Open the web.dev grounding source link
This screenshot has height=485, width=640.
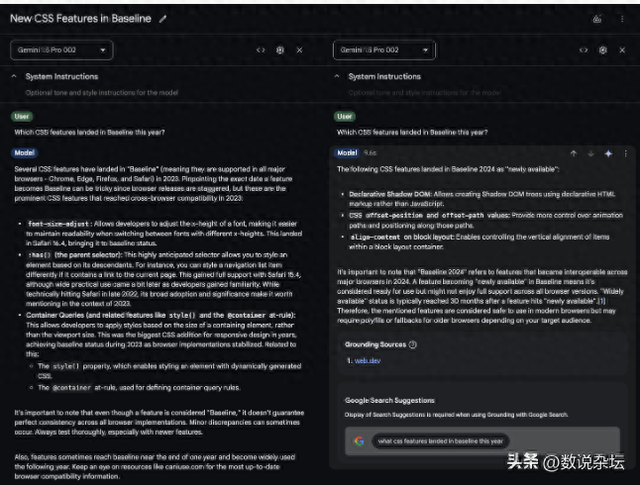[x=368, y=360]
